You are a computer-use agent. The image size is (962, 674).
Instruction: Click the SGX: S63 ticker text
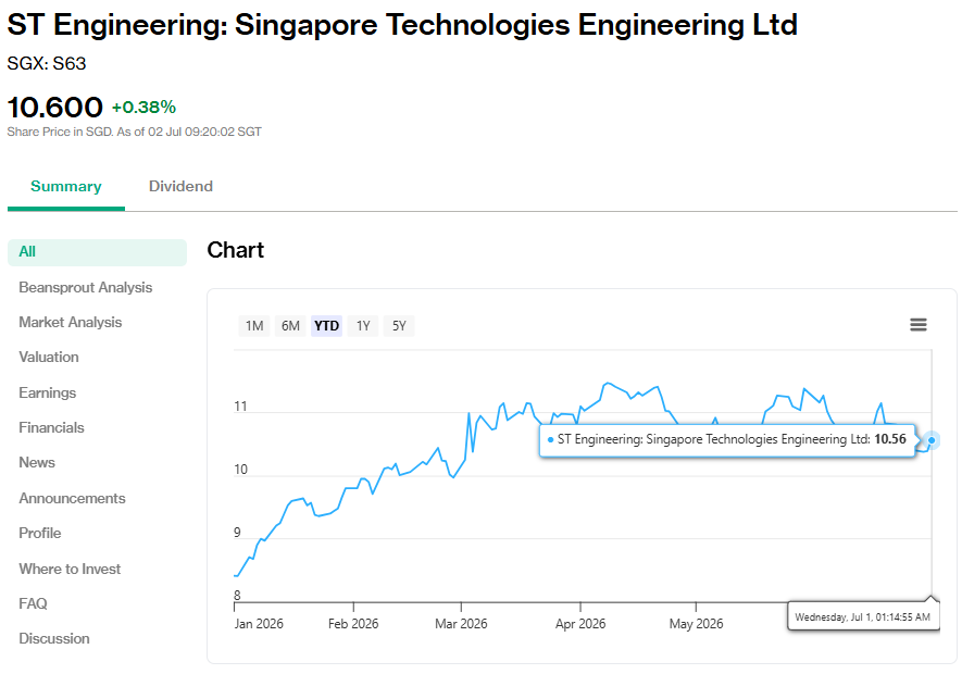pyautogui.click(x=47, y=64)
